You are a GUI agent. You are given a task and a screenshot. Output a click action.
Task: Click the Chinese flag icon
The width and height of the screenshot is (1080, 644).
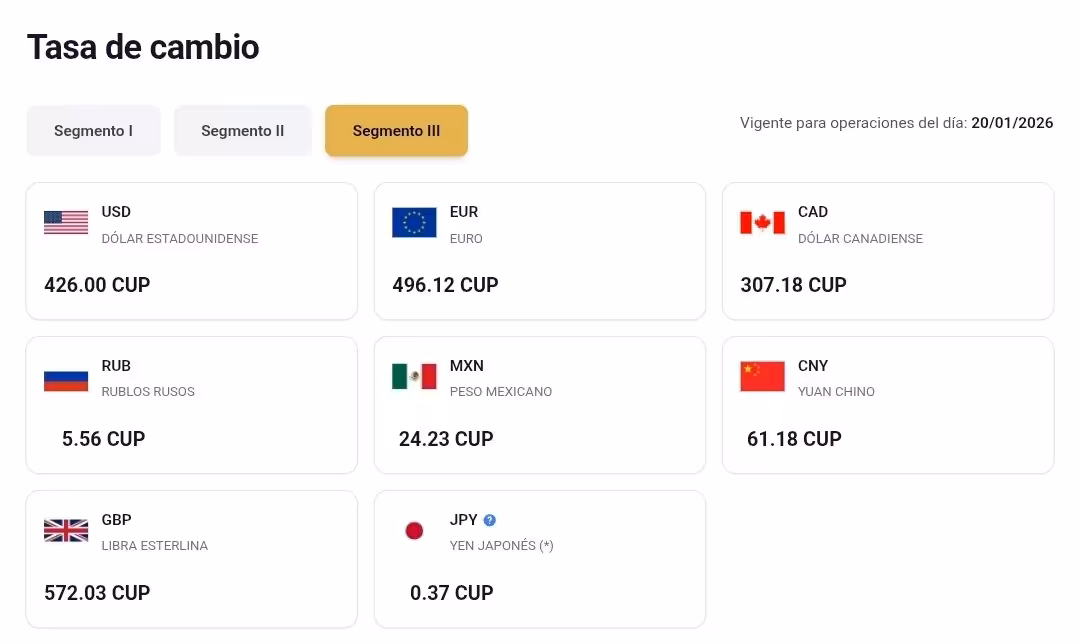pos(762,376)
